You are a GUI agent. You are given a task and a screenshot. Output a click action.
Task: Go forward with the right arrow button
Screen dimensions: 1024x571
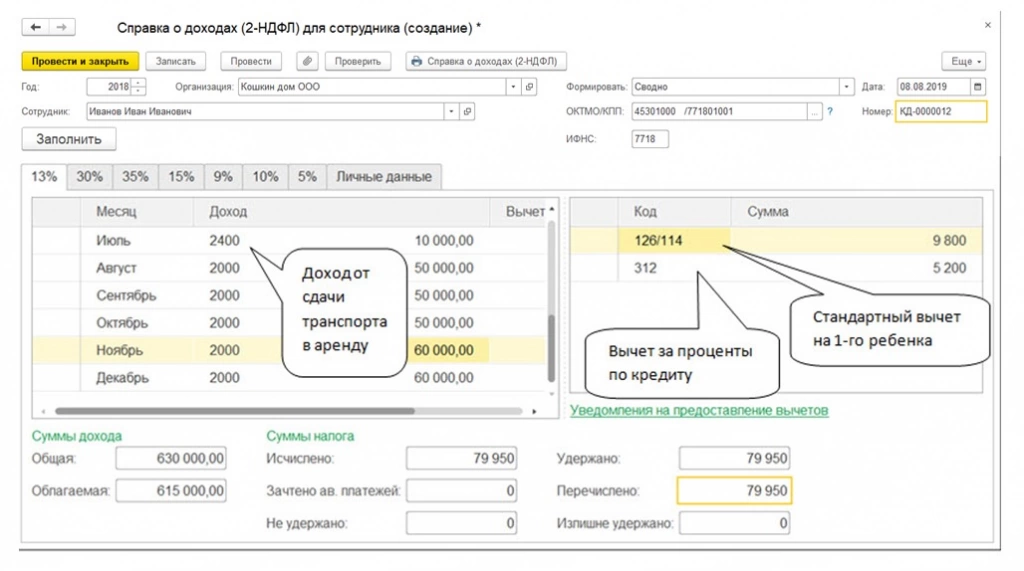pyautogui.click(x=61, y=27)
